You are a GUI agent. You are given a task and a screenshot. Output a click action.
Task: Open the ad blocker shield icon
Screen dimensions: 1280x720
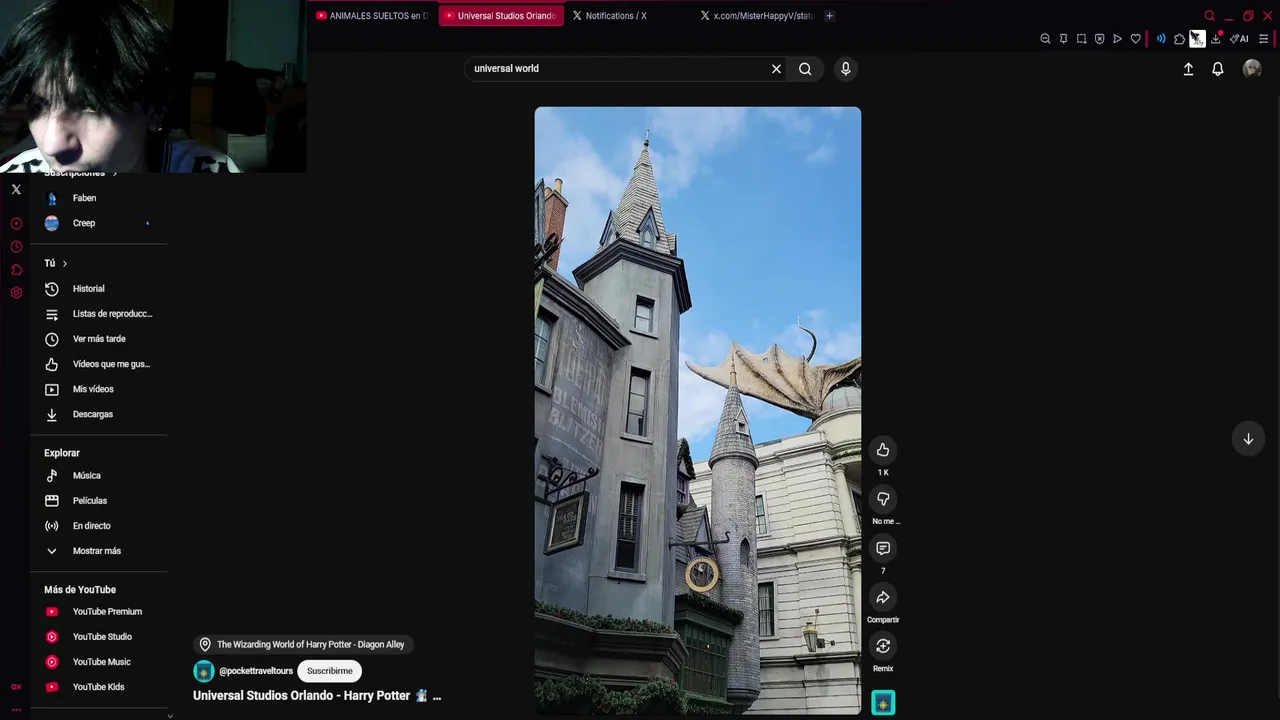click(x=1099, y=39)
